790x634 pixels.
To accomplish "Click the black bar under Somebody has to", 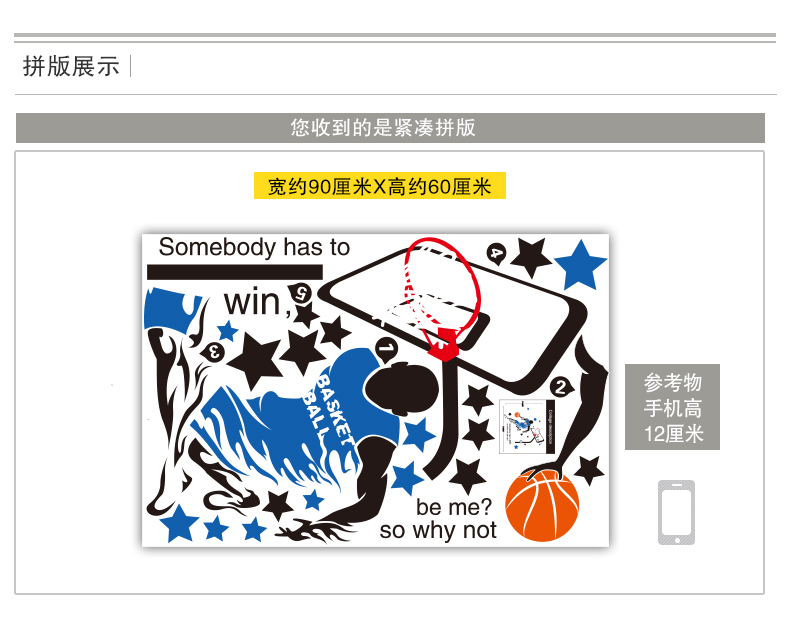I will point(235,272).
